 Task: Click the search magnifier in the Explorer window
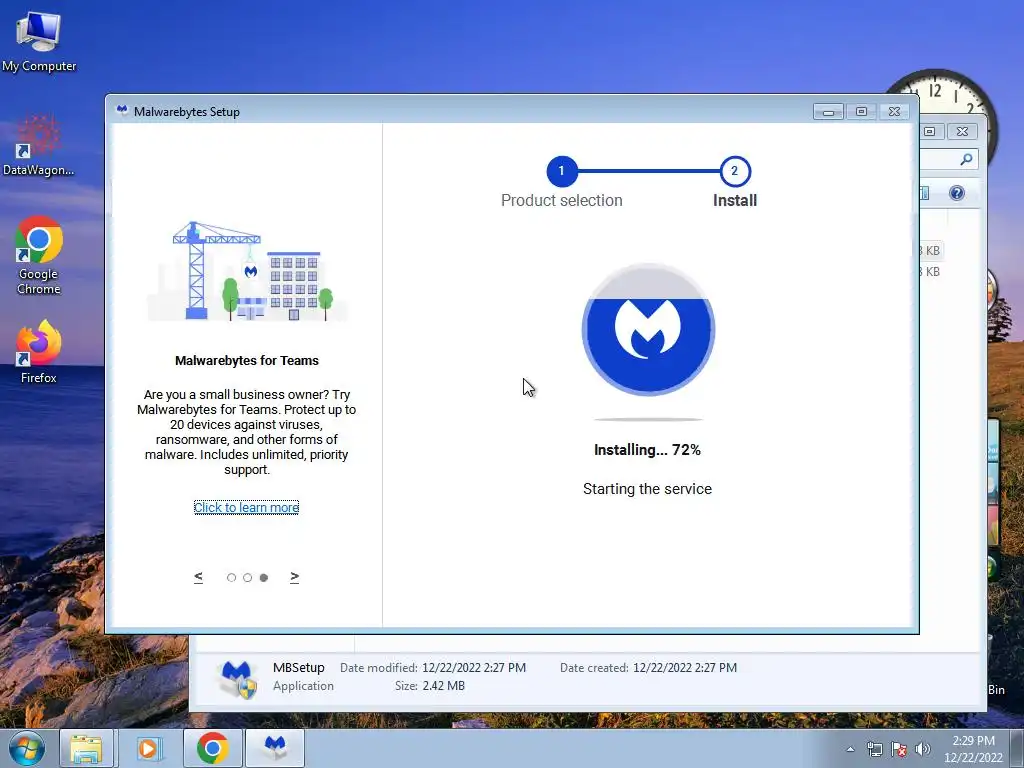point(967,159)
